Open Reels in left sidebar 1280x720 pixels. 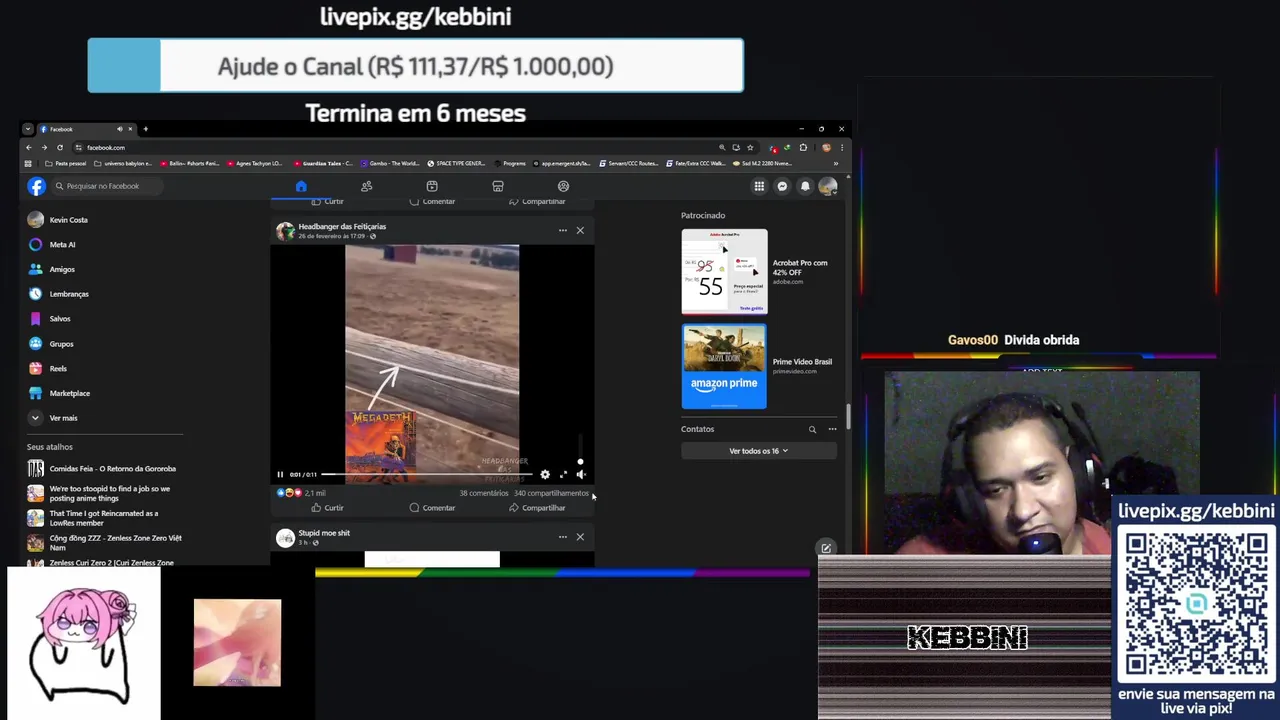coord(104,368)
